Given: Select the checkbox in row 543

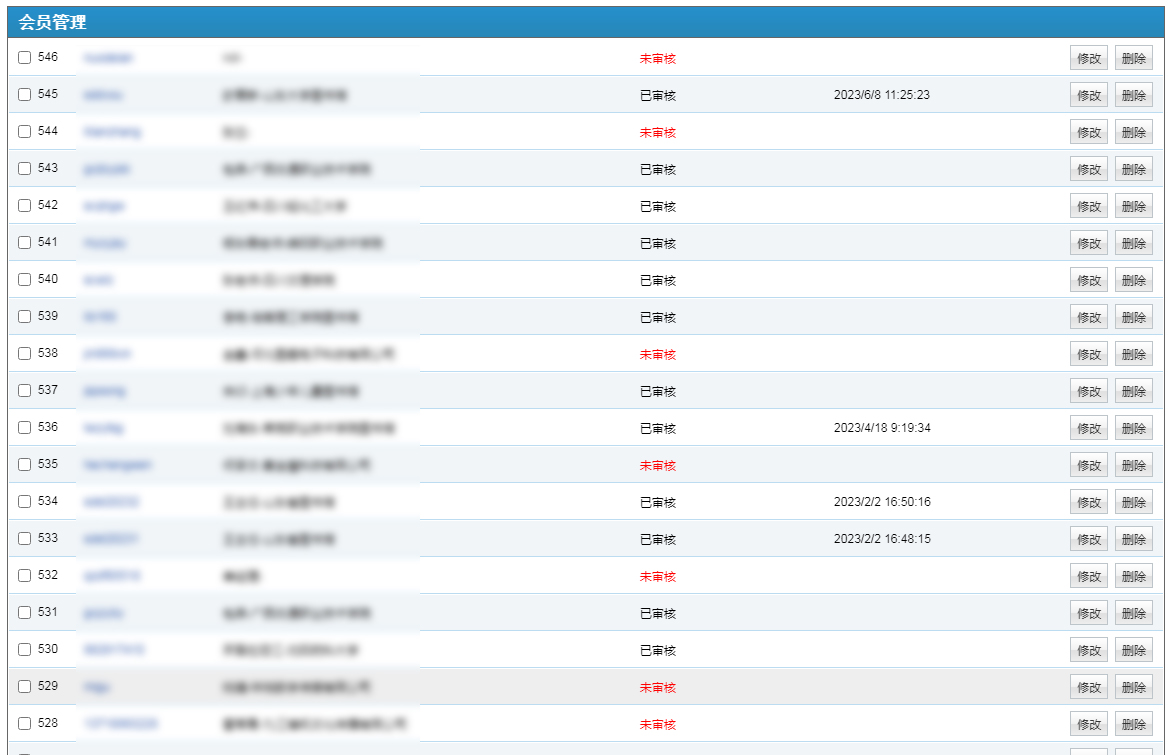Looking at the screenshot, I should pyautogui.click(x=25, y=169).
